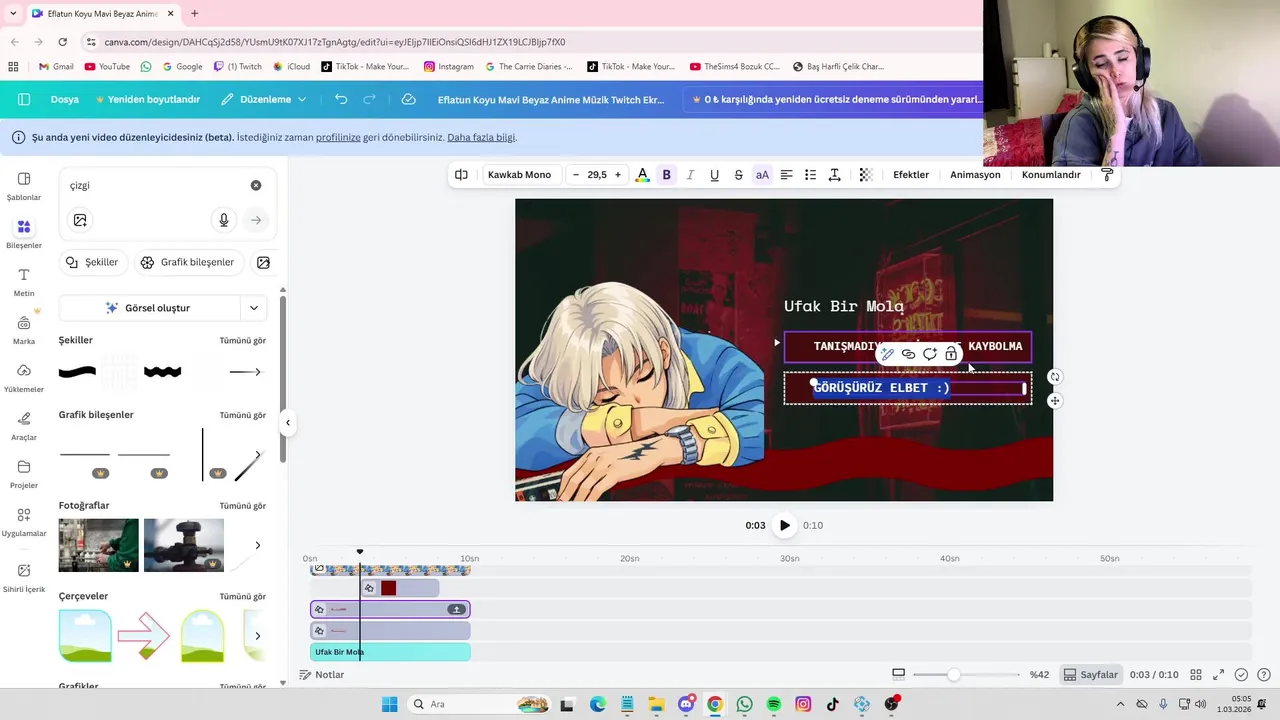Enter fullscreen presentation mode

click(1219, 675)
